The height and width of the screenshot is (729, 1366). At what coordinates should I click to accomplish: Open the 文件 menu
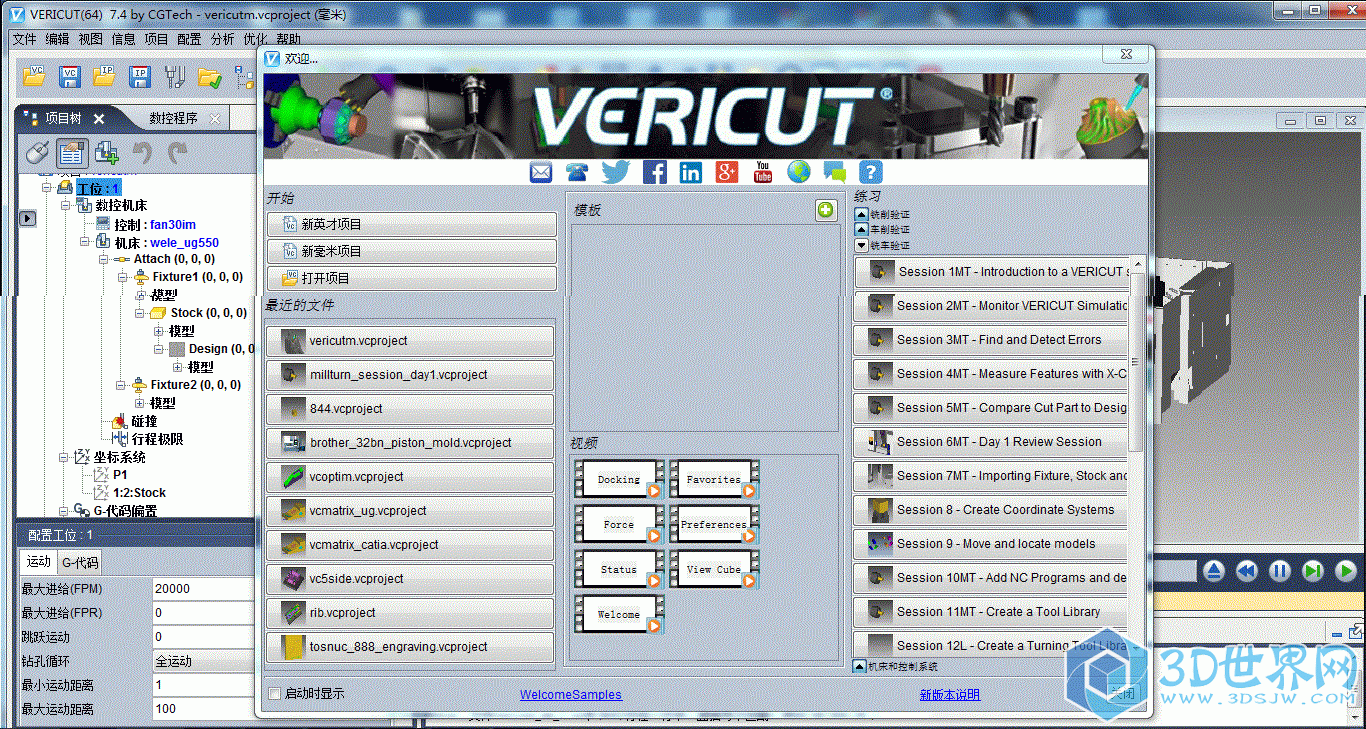24,39
